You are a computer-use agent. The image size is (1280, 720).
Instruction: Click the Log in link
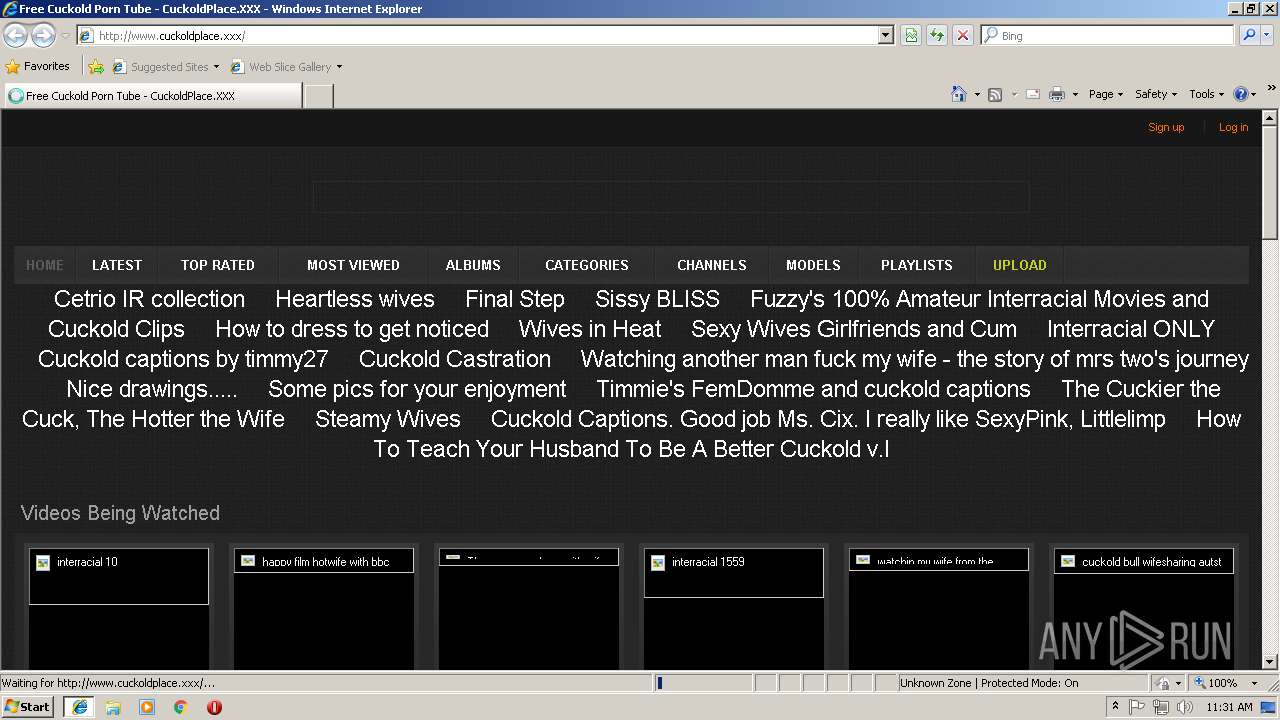pos(1233,127)
